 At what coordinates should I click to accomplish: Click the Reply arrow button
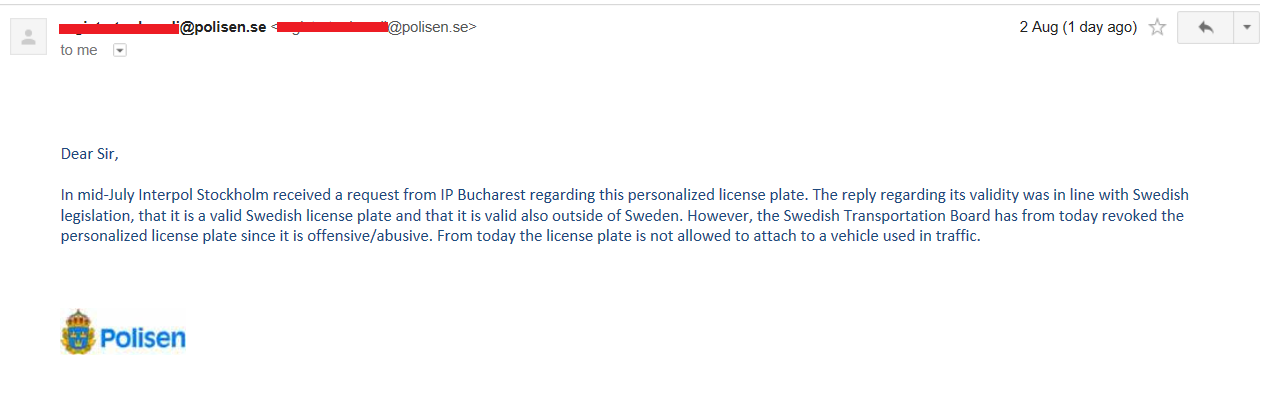[1206, 28]
